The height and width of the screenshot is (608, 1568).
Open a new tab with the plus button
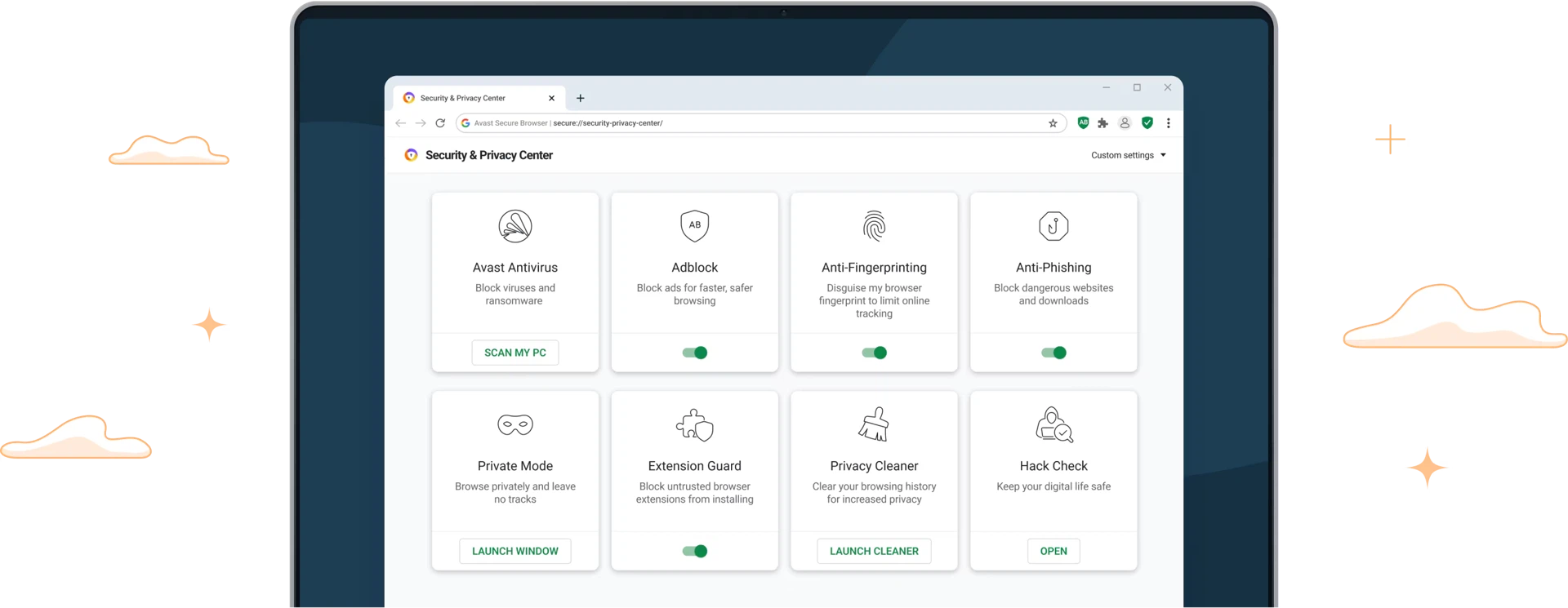pos(581,98)
